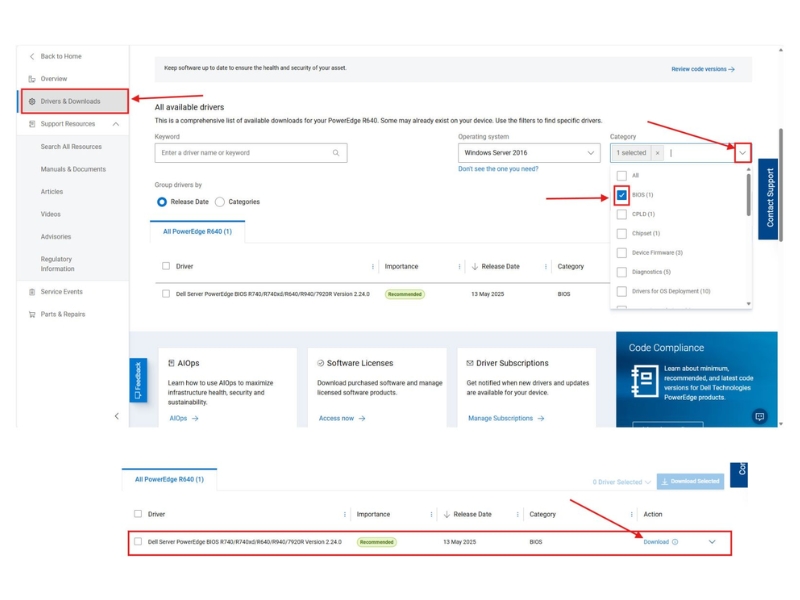The width and height of the screenshot is (800, 600).
Task: Click Don't see the one you need link
Action: tap(498, 169)
